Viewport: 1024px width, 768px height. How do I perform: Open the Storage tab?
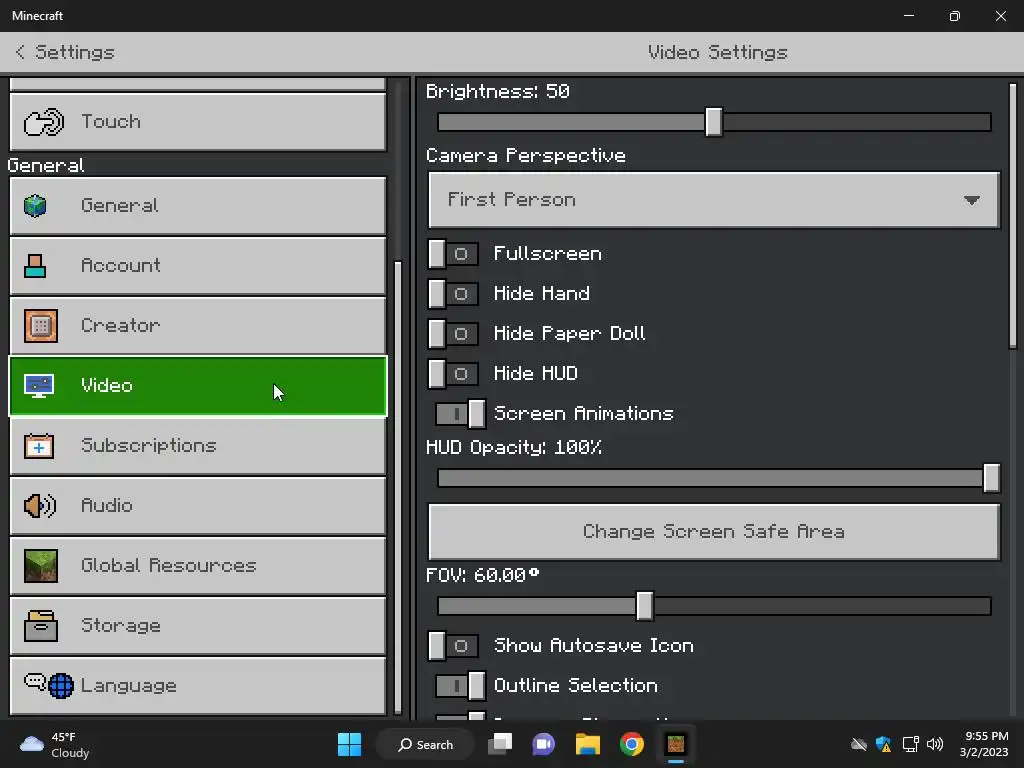[x=198, y=626]
